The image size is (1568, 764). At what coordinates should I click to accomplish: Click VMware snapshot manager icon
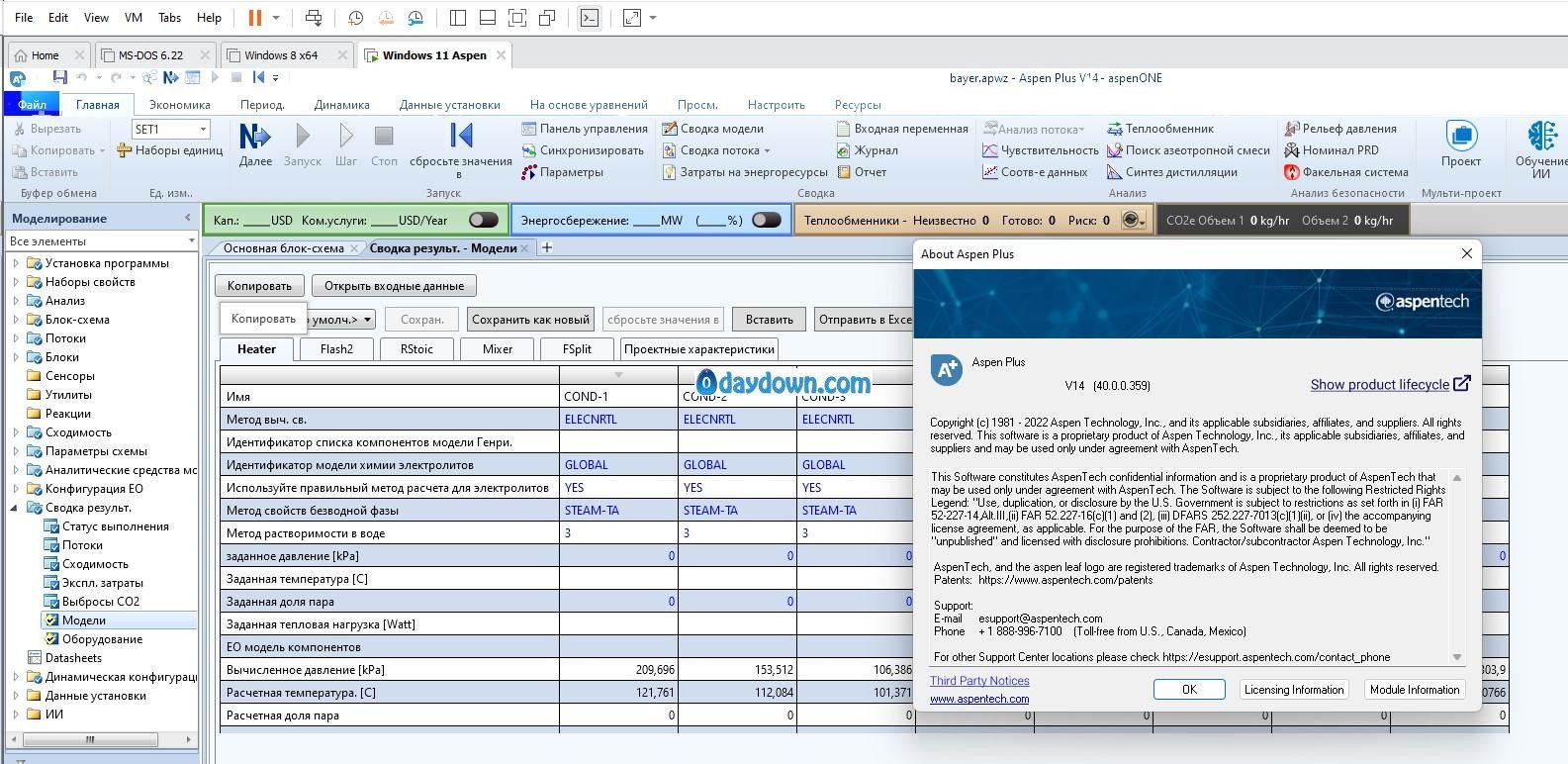[x=416, y=18]
